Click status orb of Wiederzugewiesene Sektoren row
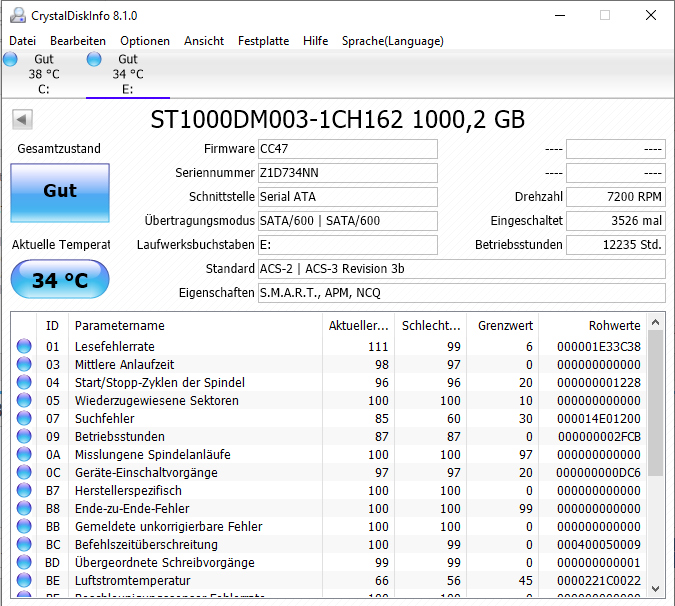This screenshot has height=606, width=675. (24, 401)
